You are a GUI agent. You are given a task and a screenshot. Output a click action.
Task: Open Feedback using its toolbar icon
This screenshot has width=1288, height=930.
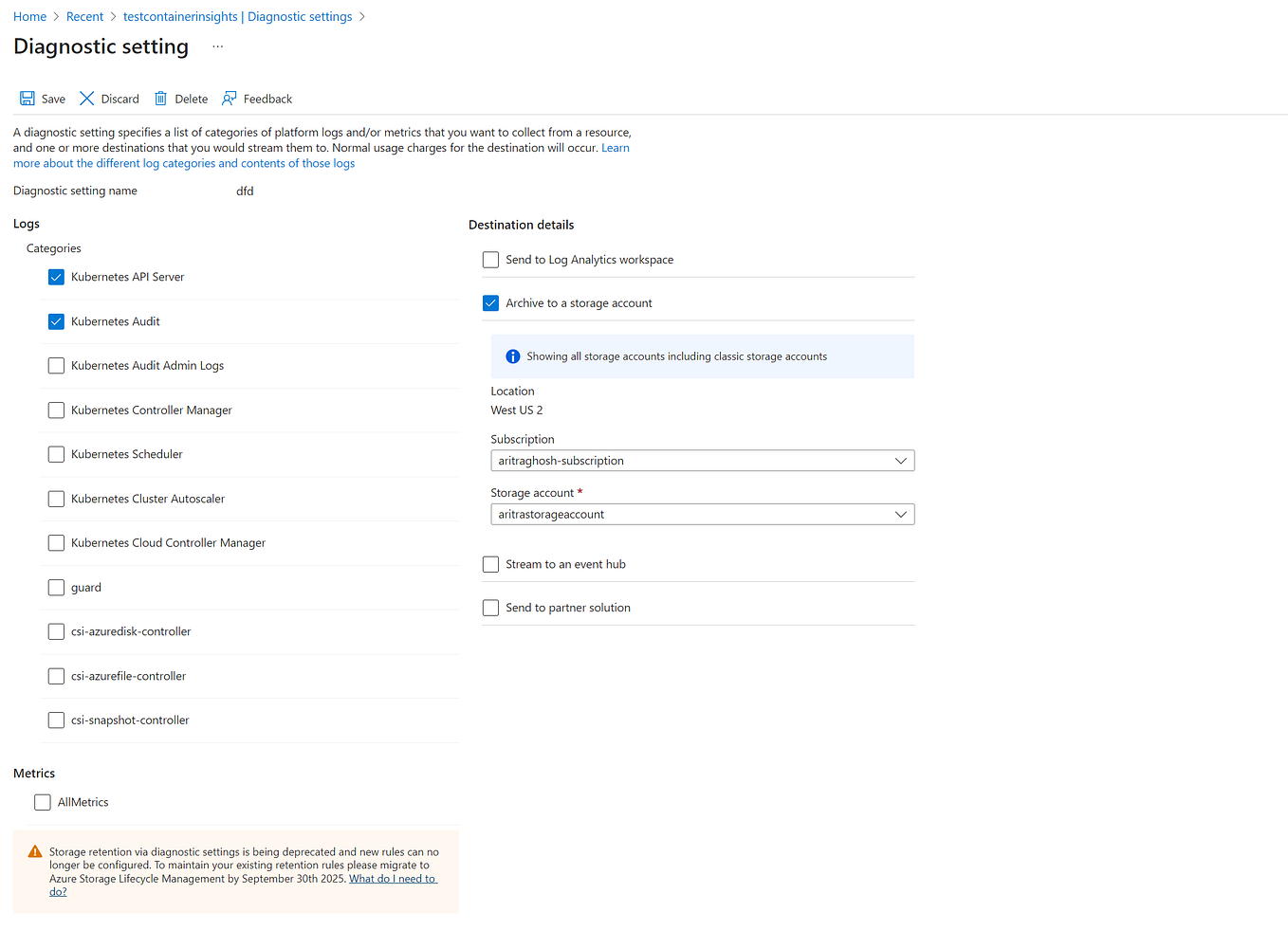[x=229, y=98]
